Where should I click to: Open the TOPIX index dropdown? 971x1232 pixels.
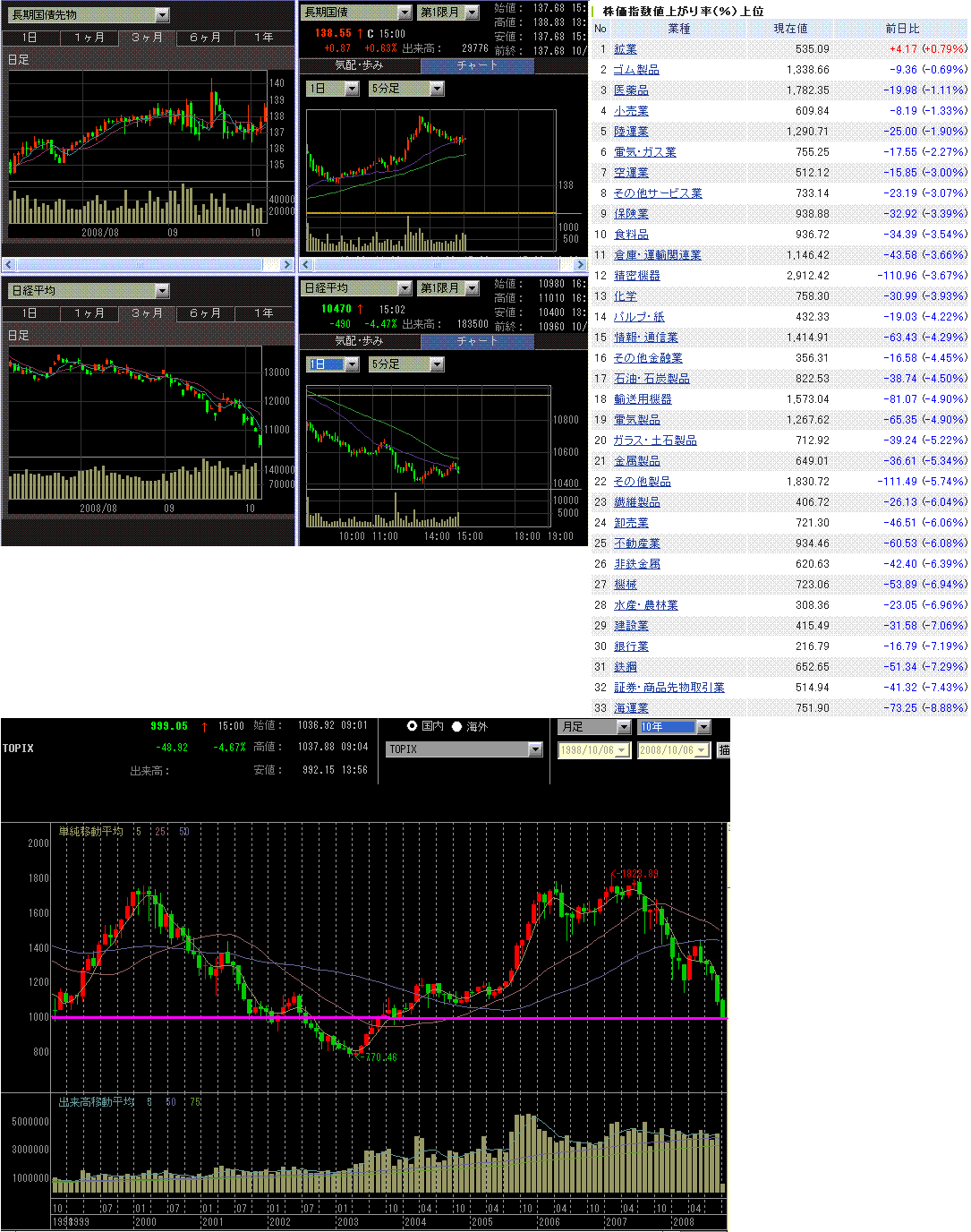point(535,749)
